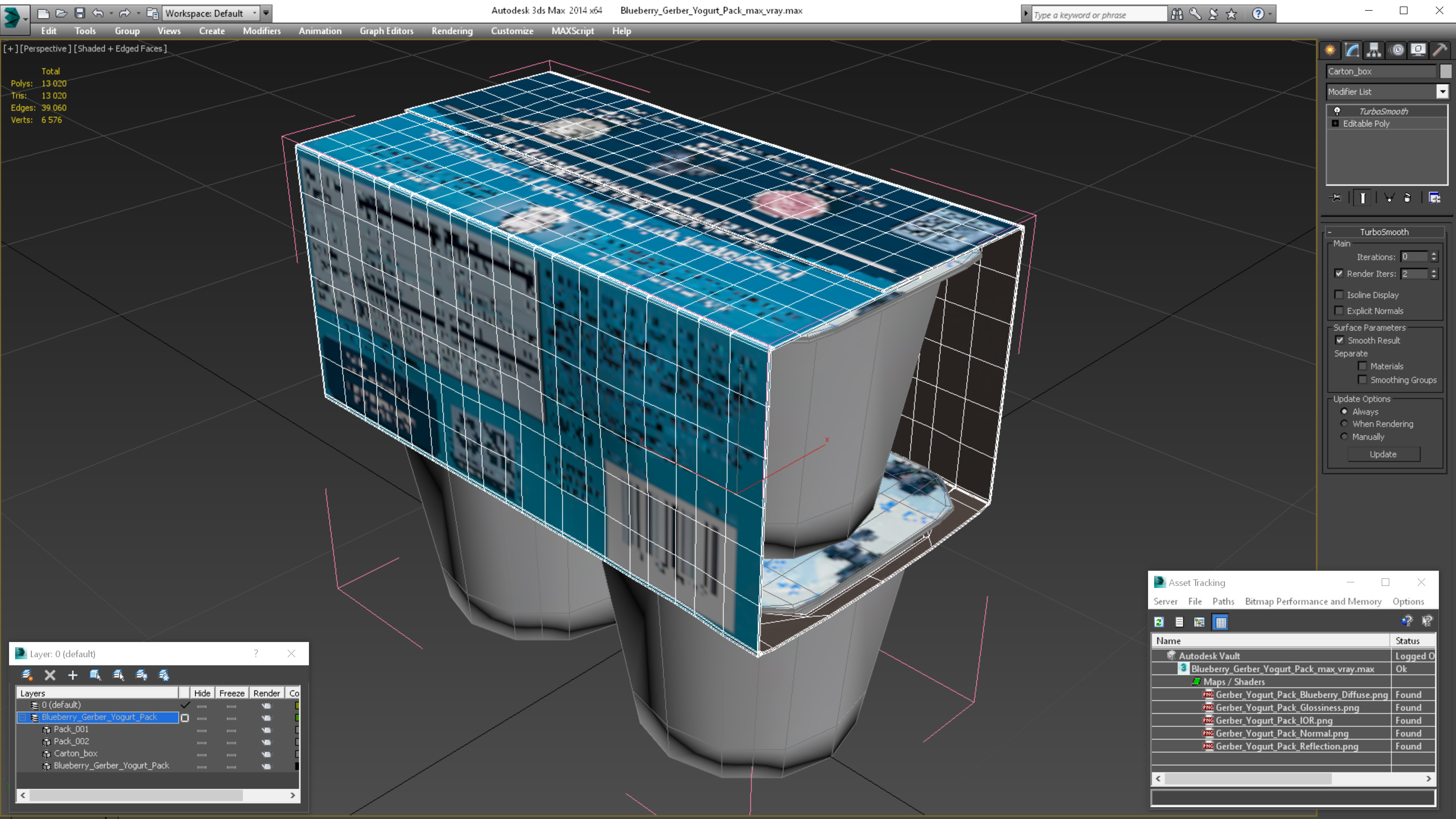This screenshot has width=1456, height=819.
Task: Open Bitmap Performance and Memory menu
Action: pyautogui.click(x=1313, y=602)
